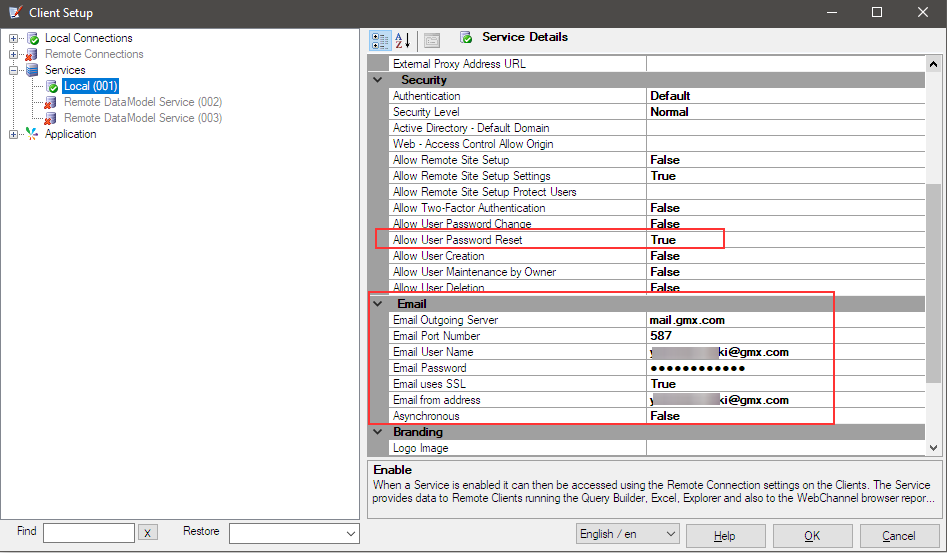The image size is (947, 553).
Task: Select Allow Remote Site Setup value False
Action: (x=665, y=160)
